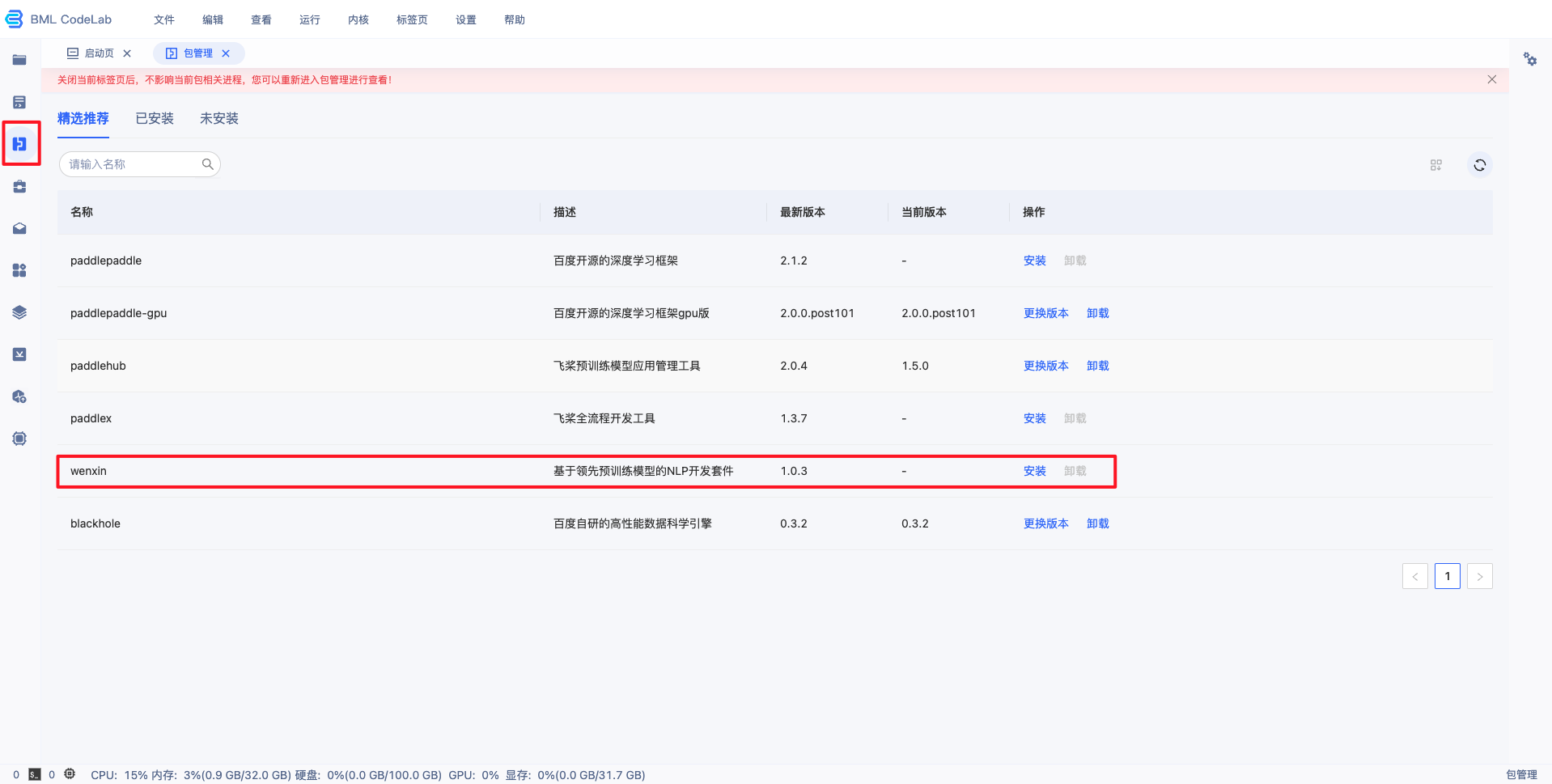Go to previous page arrow

click(1415, 576)
